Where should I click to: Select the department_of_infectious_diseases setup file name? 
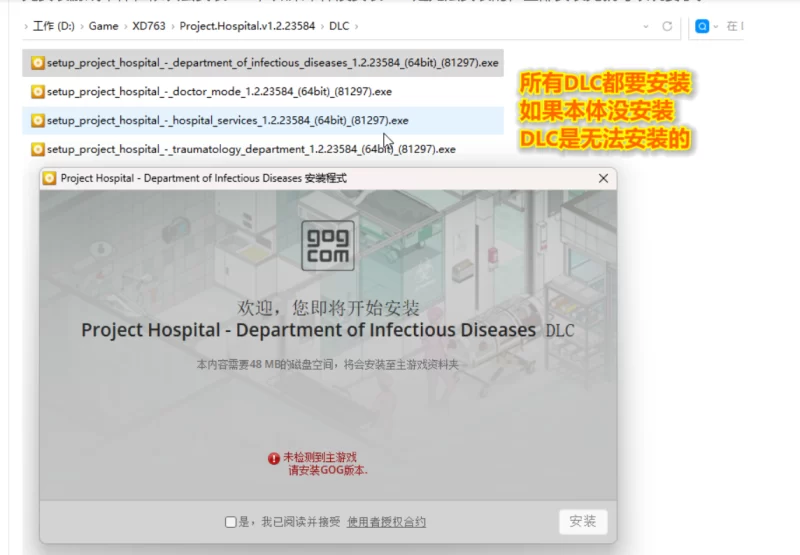(273, 63)
